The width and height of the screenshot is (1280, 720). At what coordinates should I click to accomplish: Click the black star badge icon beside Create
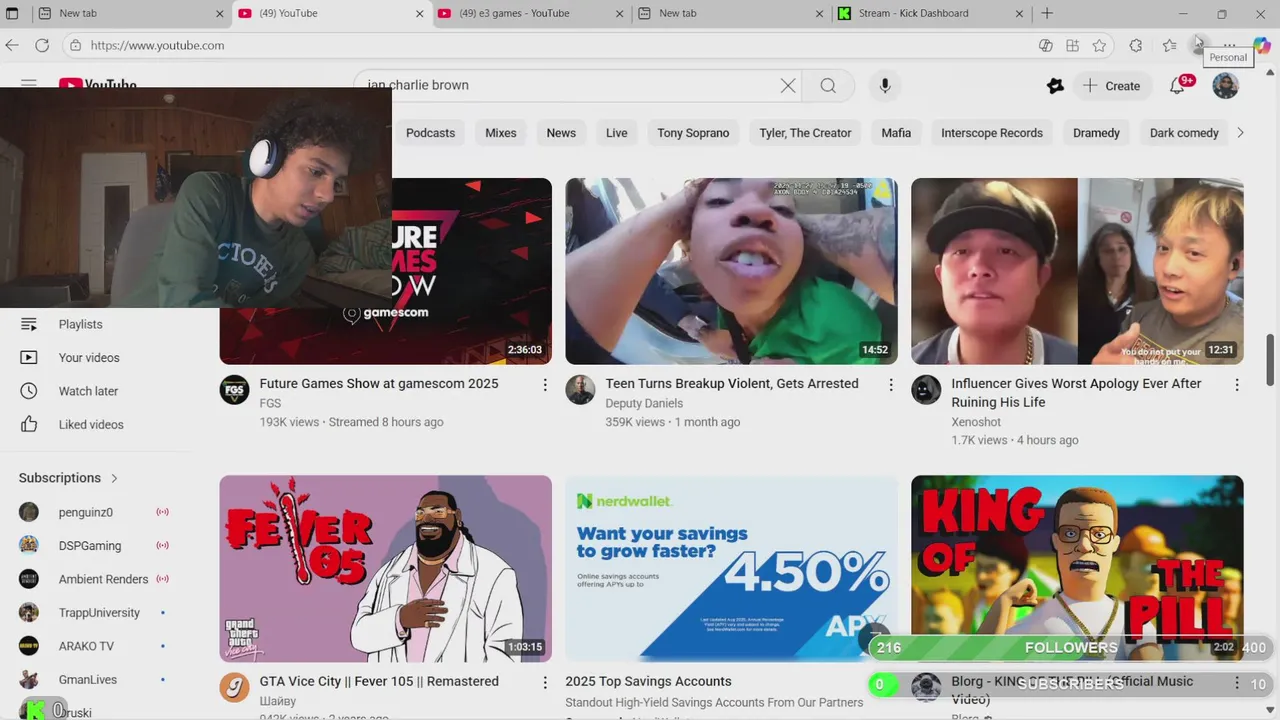[1055, 86]
